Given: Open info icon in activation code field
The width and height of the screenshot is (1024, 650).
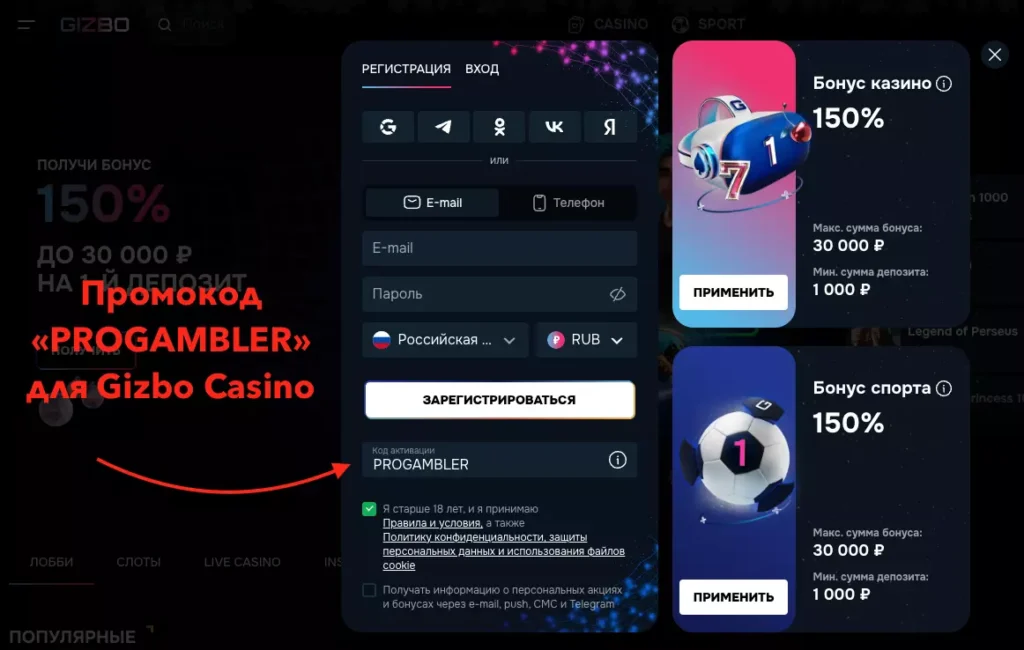Looking at the screenshot, I should click(x=617, y=460).
